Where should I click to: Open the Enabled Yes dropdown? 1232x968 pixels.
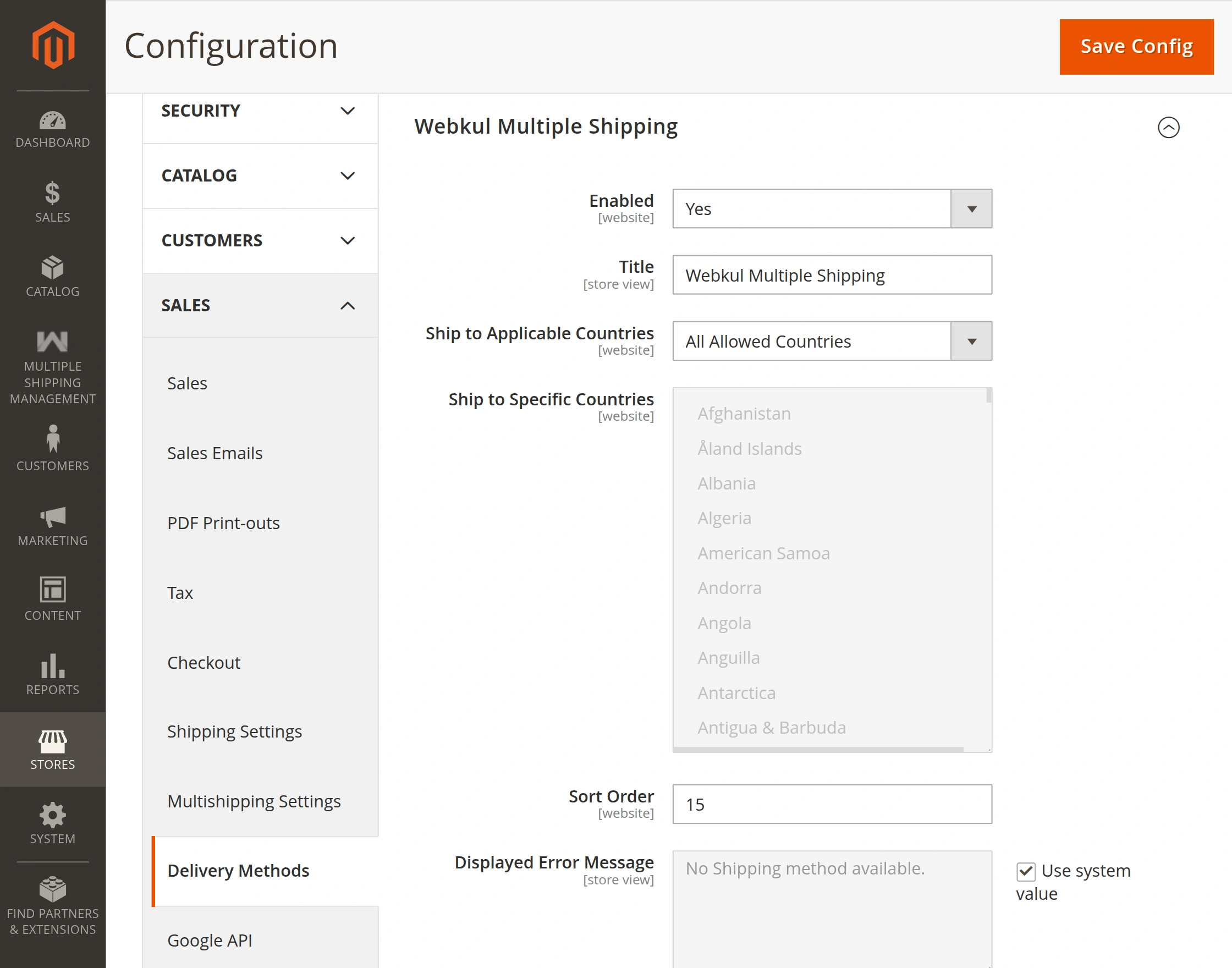[x=832, y=208]
